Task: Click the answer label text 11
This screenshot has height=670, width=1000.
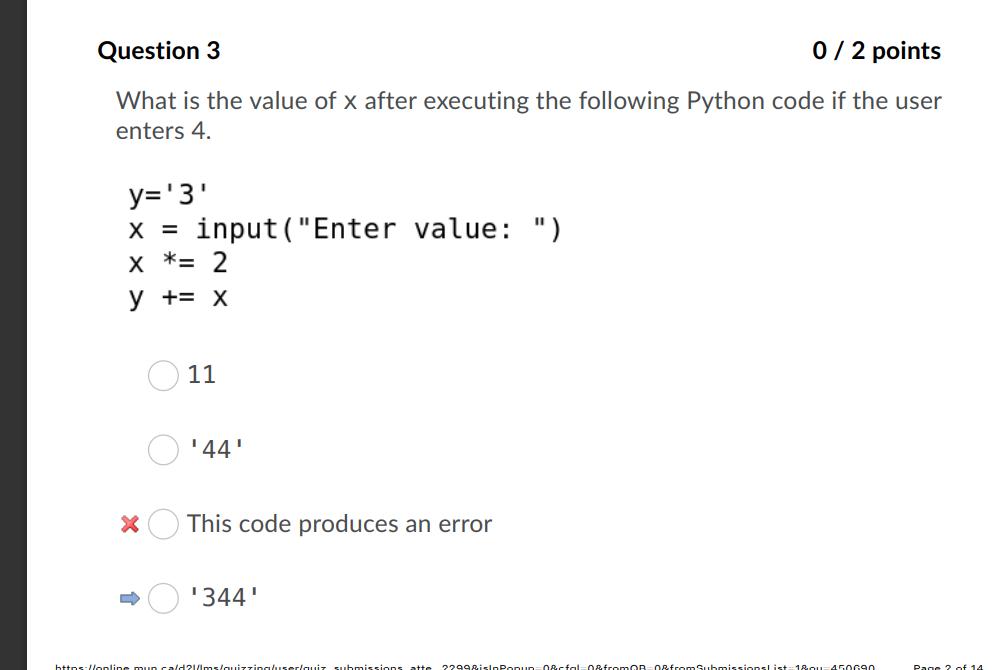Action: (x=201, y=375)
